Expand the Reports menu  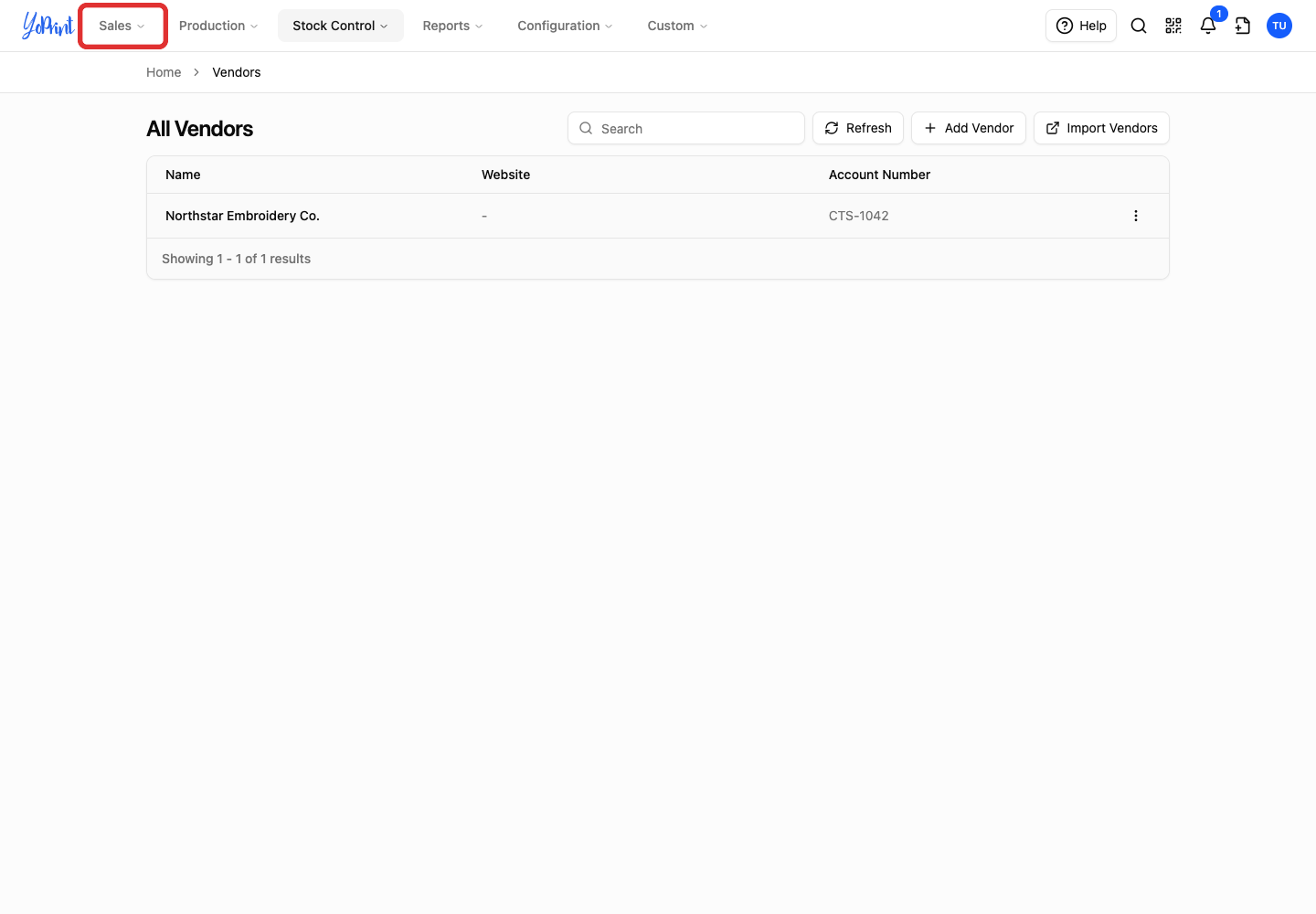click(x=453, y=26)
